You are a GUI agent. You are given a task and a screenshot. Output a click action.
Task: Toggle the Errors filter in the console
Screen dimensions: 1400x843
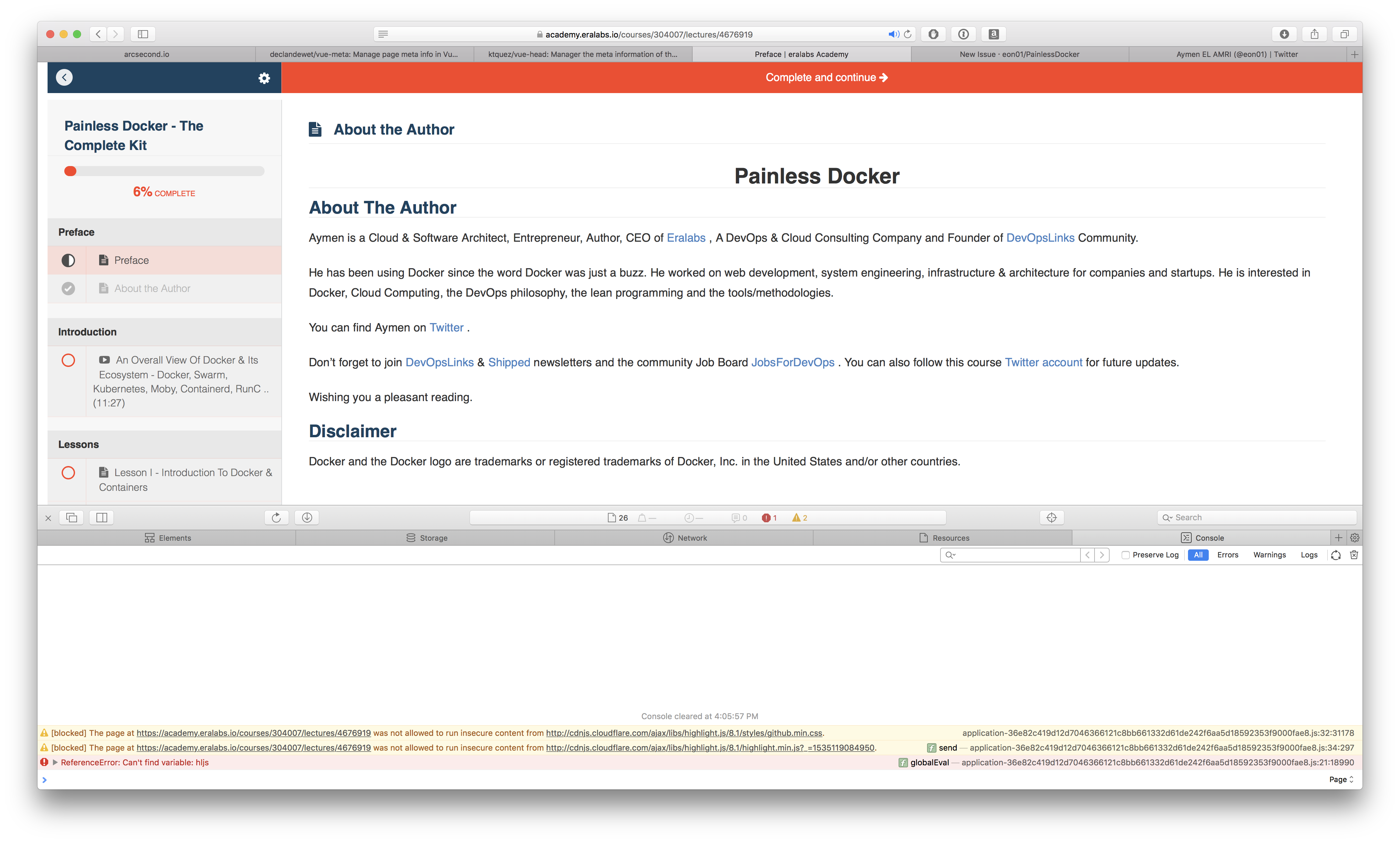tap(1227, 555)
